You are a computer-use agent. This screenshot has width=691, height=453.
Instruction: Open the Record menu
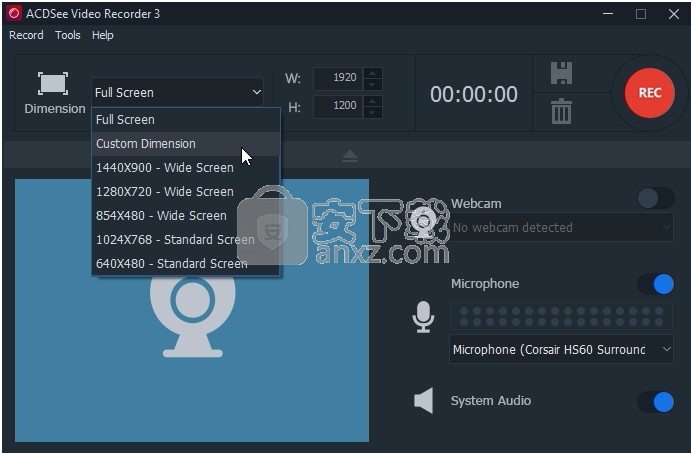click(x=26, y=35)
